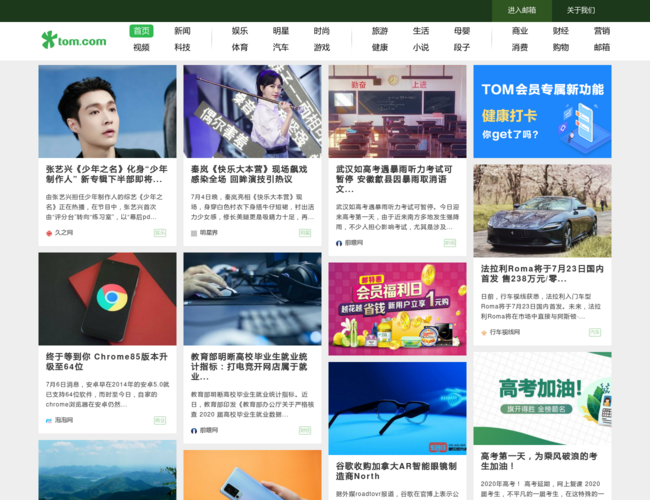Click the TOM会员专属新功能 banner
Screen dimensions: 650x500
pos(542,111)
